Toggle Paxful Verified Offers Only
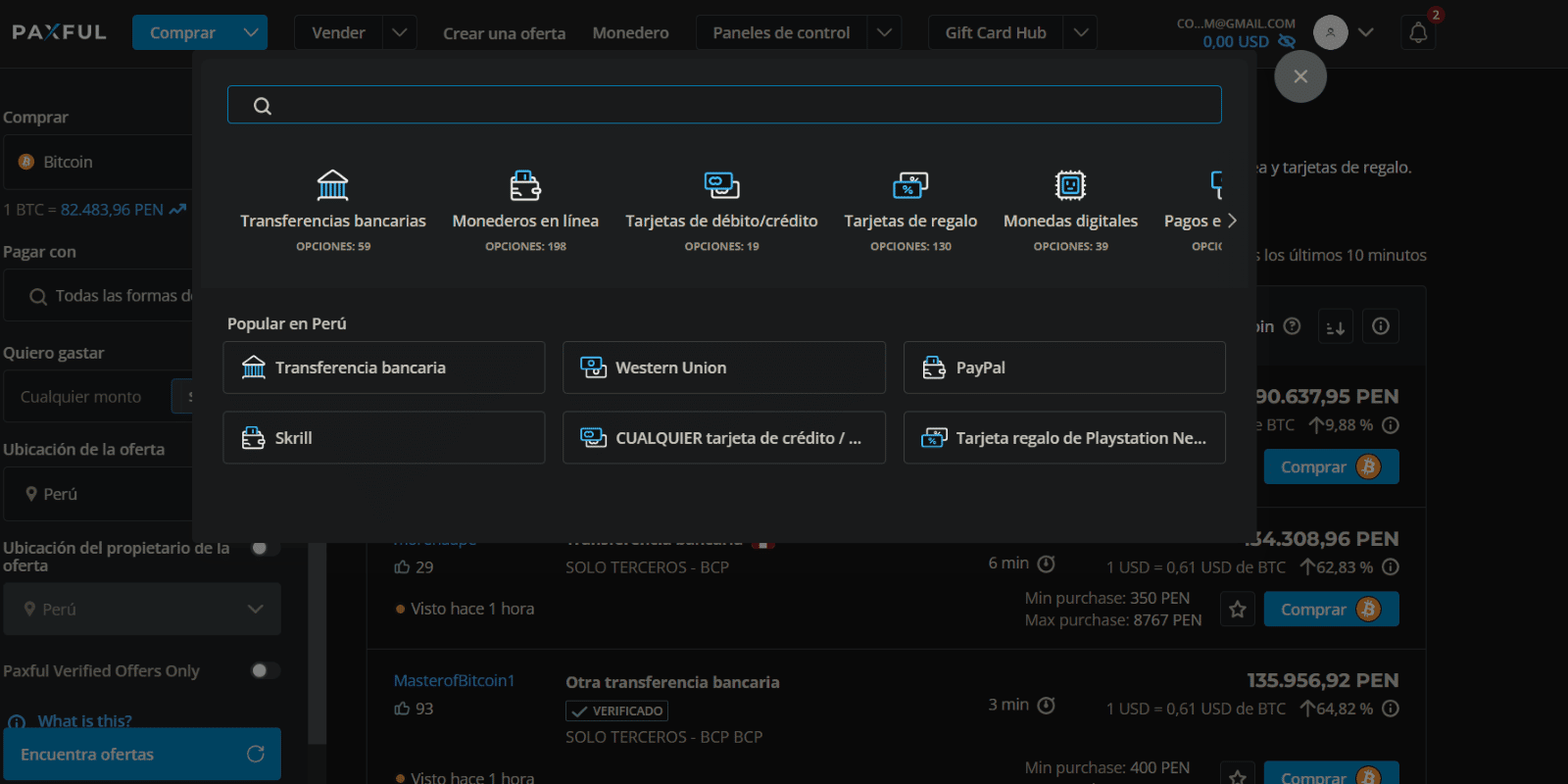The width and height of the screenshot is (1568, 784). tap(265, 670)
